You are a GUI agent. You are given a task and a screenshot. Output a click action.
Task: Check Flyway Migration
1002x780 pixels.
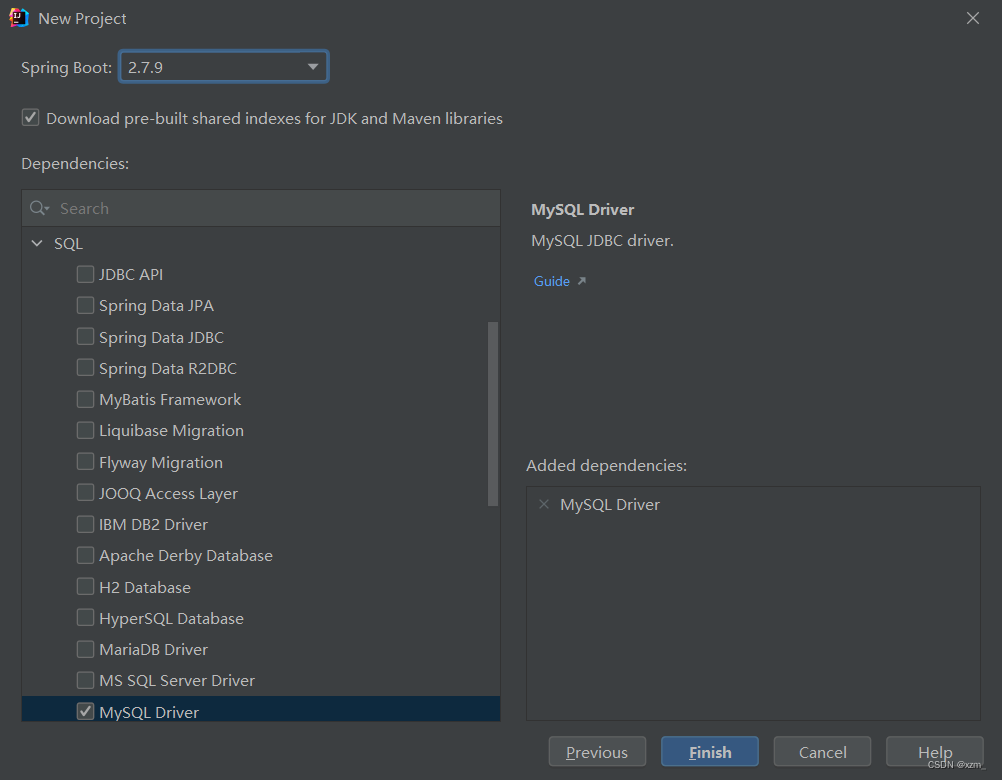pyautogui.click(x=86, y=462)
